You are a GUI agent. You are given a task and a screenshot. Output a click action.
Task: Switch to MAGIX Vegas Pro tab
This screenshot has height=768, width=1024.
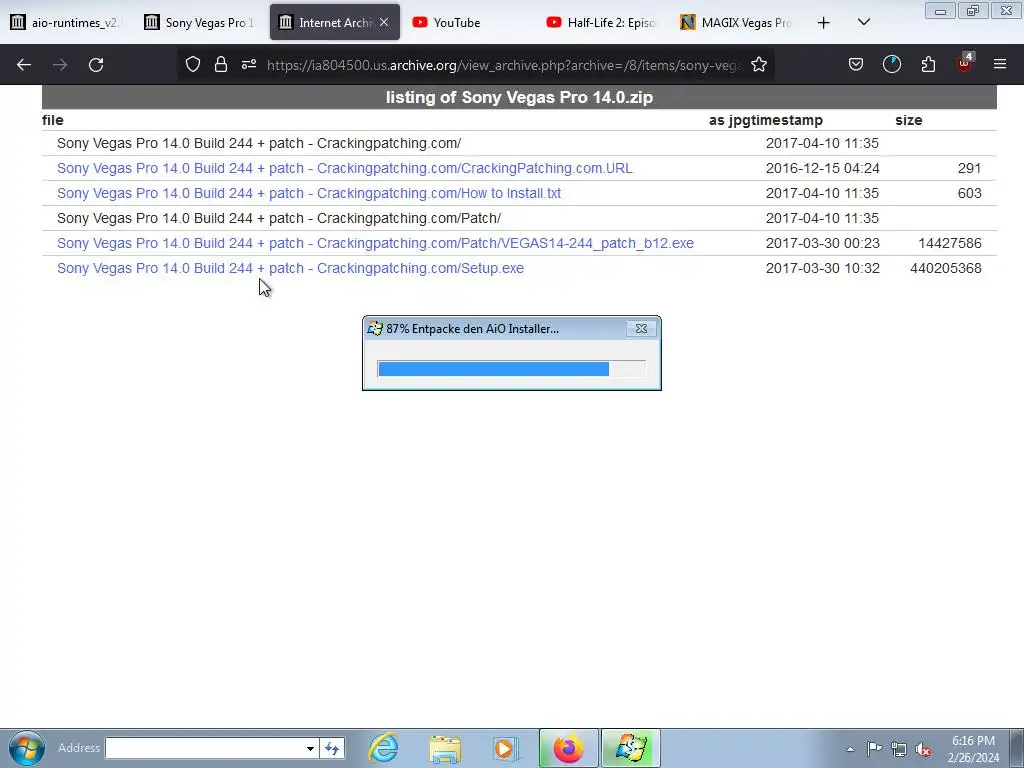735,22
